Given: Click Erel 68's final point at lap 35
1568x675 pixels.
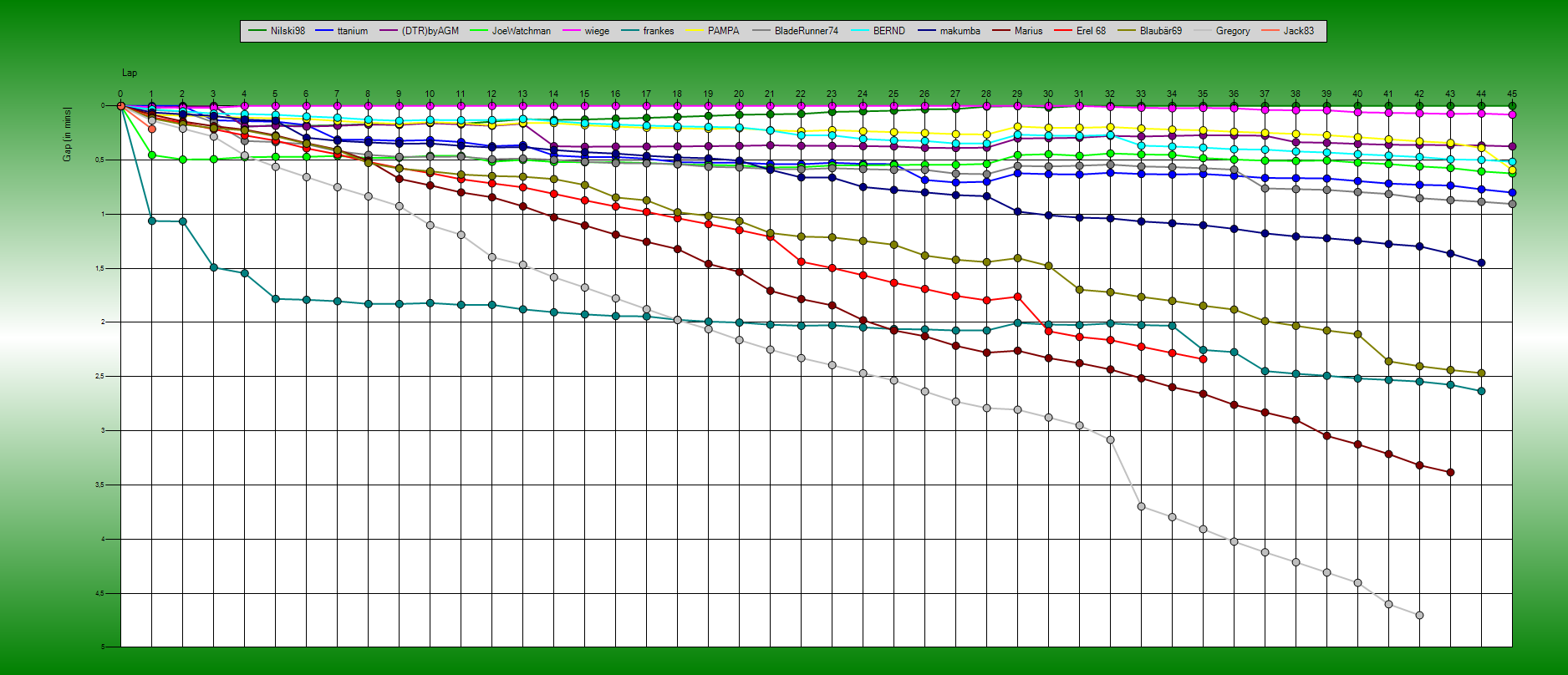Looking at the screenshot, I should (x=1203, y=359).
